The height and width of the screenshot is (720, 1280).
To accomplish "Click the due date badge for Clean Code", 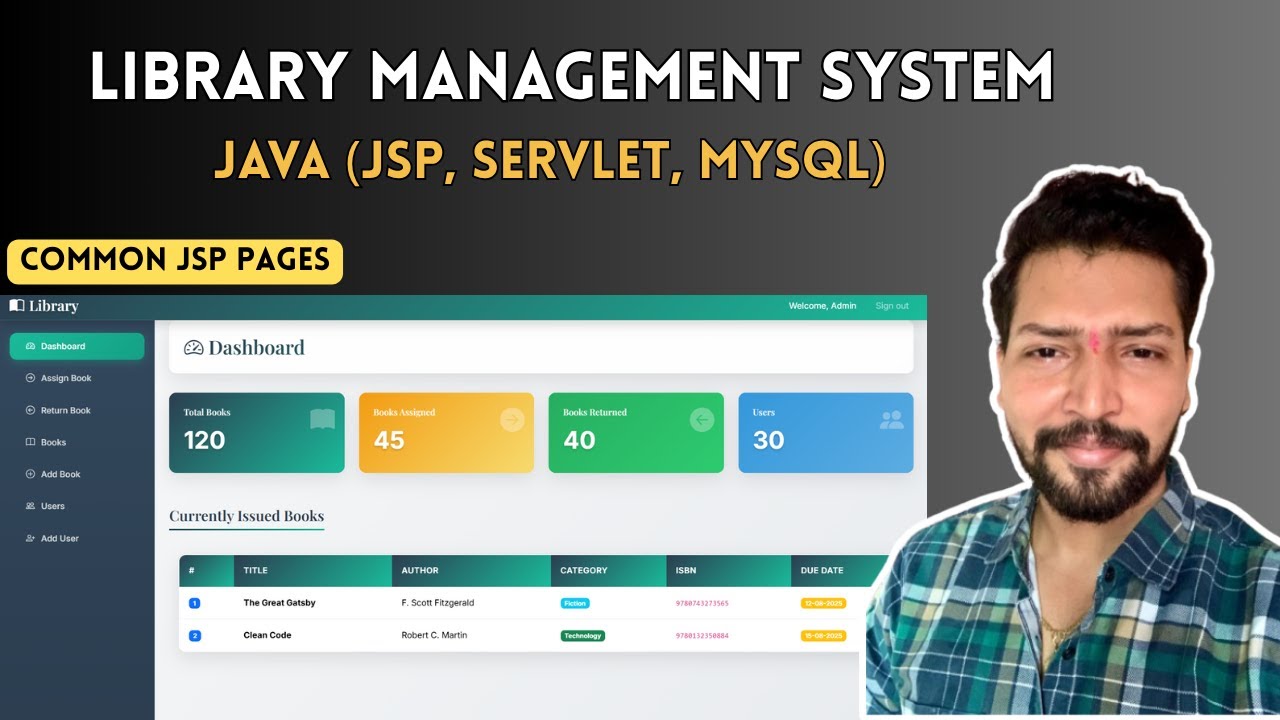I will pyautogui.click(x=824, y=635).
